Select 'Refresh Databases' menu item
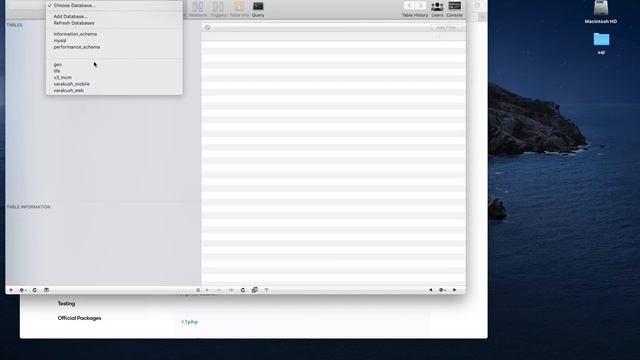This screenshot has height=360, width=640. point(114,23)
